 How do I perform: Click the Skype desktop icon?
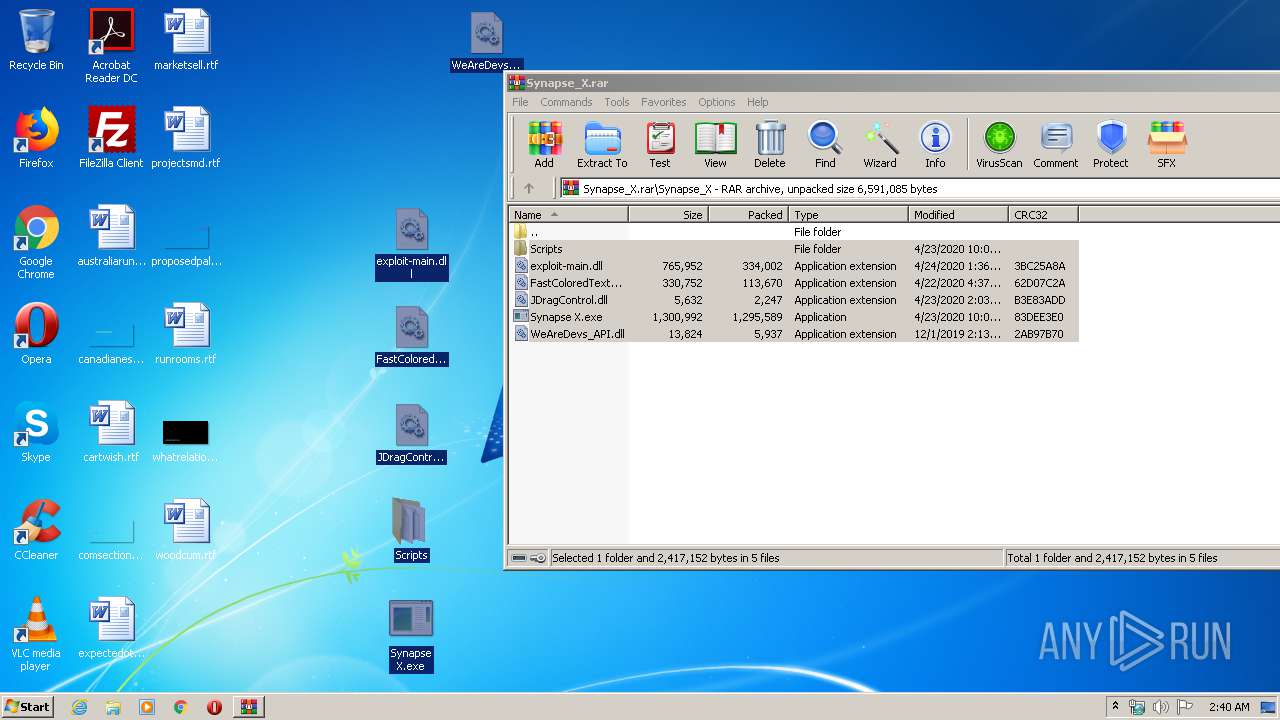(x=36, y=432)
